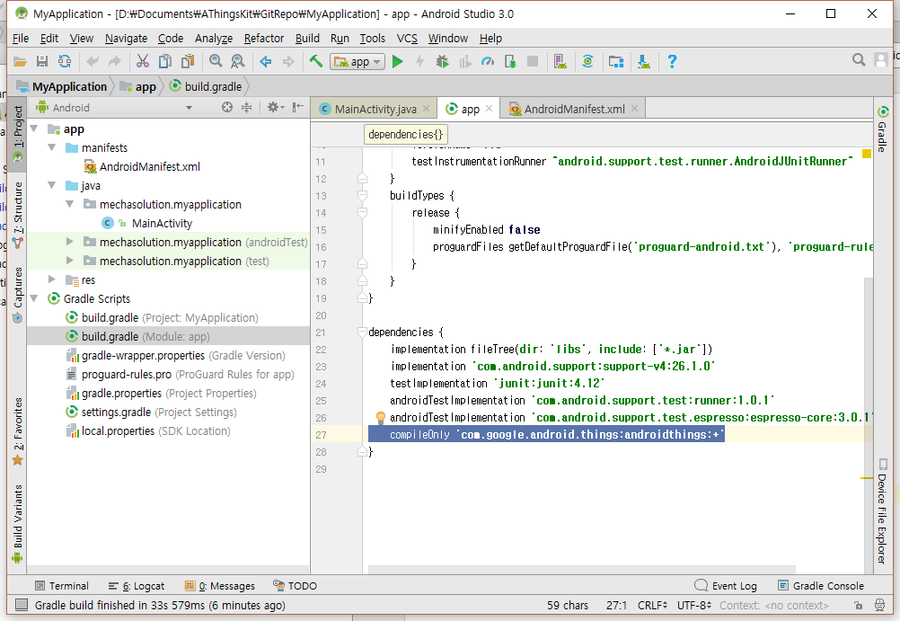Screen dimensions: 900x621
Task: Click the Copy icon in toolbar
Action: [x=165, y=61]
